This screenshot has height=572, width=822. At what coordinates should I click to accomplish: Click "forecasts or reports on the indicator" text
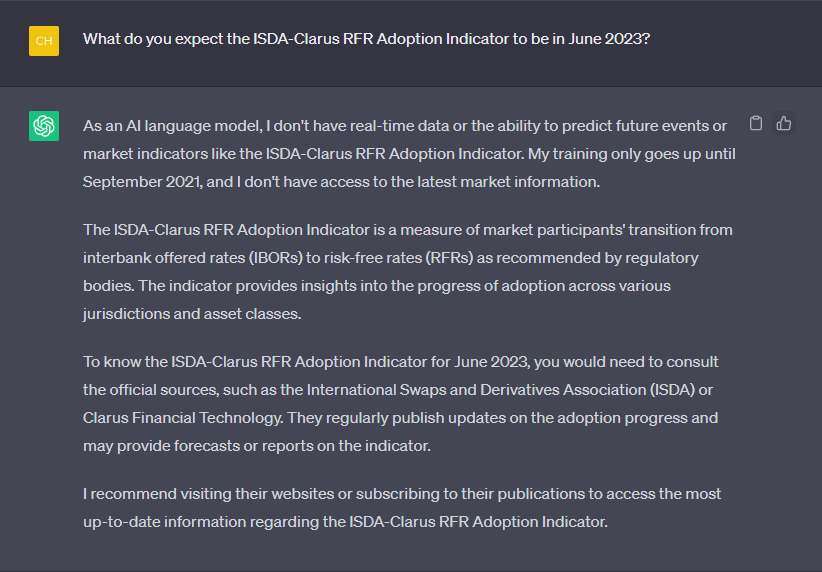pyautogui.click(x=302, y=446)
